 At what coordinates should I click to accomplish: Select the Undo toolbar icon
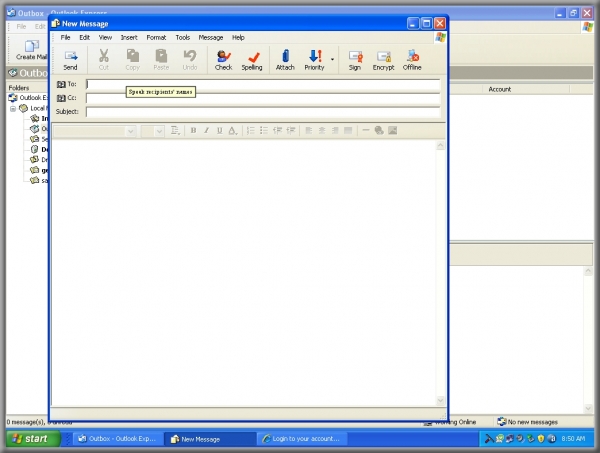190,60
